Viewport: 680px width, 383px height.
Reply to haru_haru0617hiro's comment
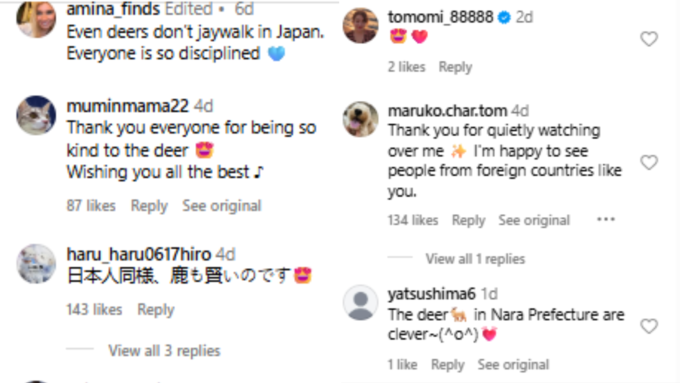click(156, 310)
